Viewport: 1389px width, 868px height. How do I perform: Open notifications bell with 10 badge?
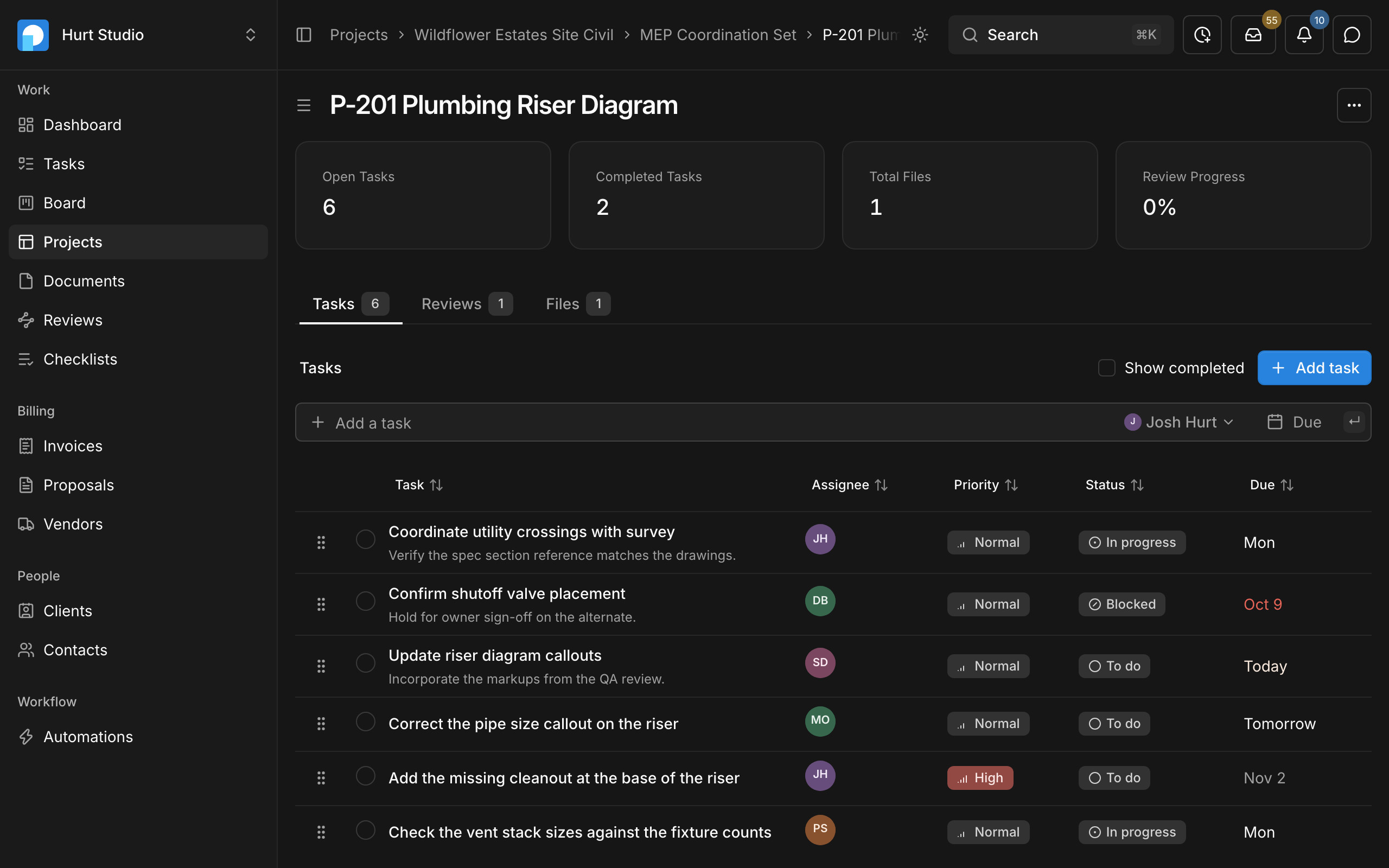coord(1304,35)
